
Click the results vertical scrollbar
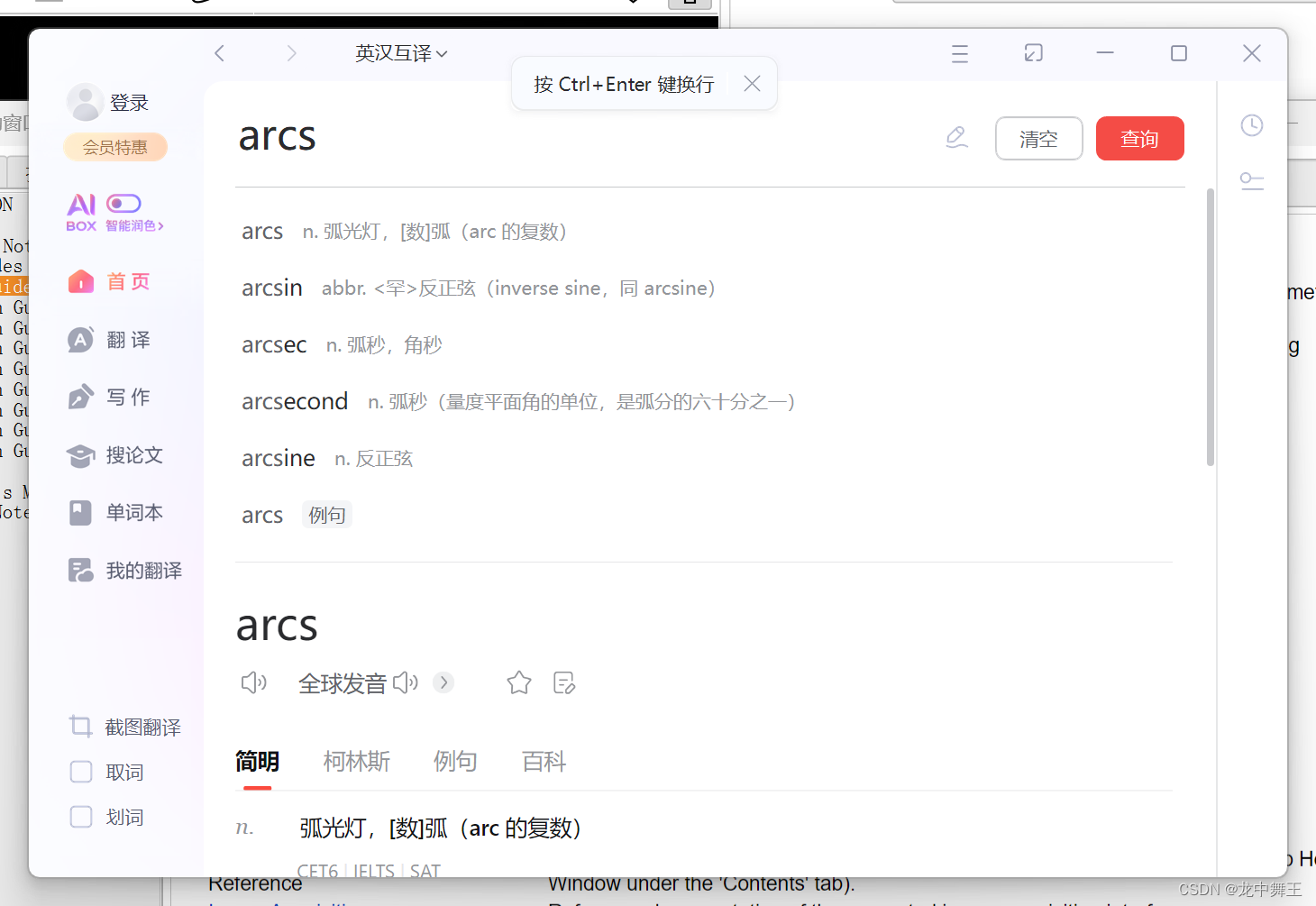point(1210,327)
